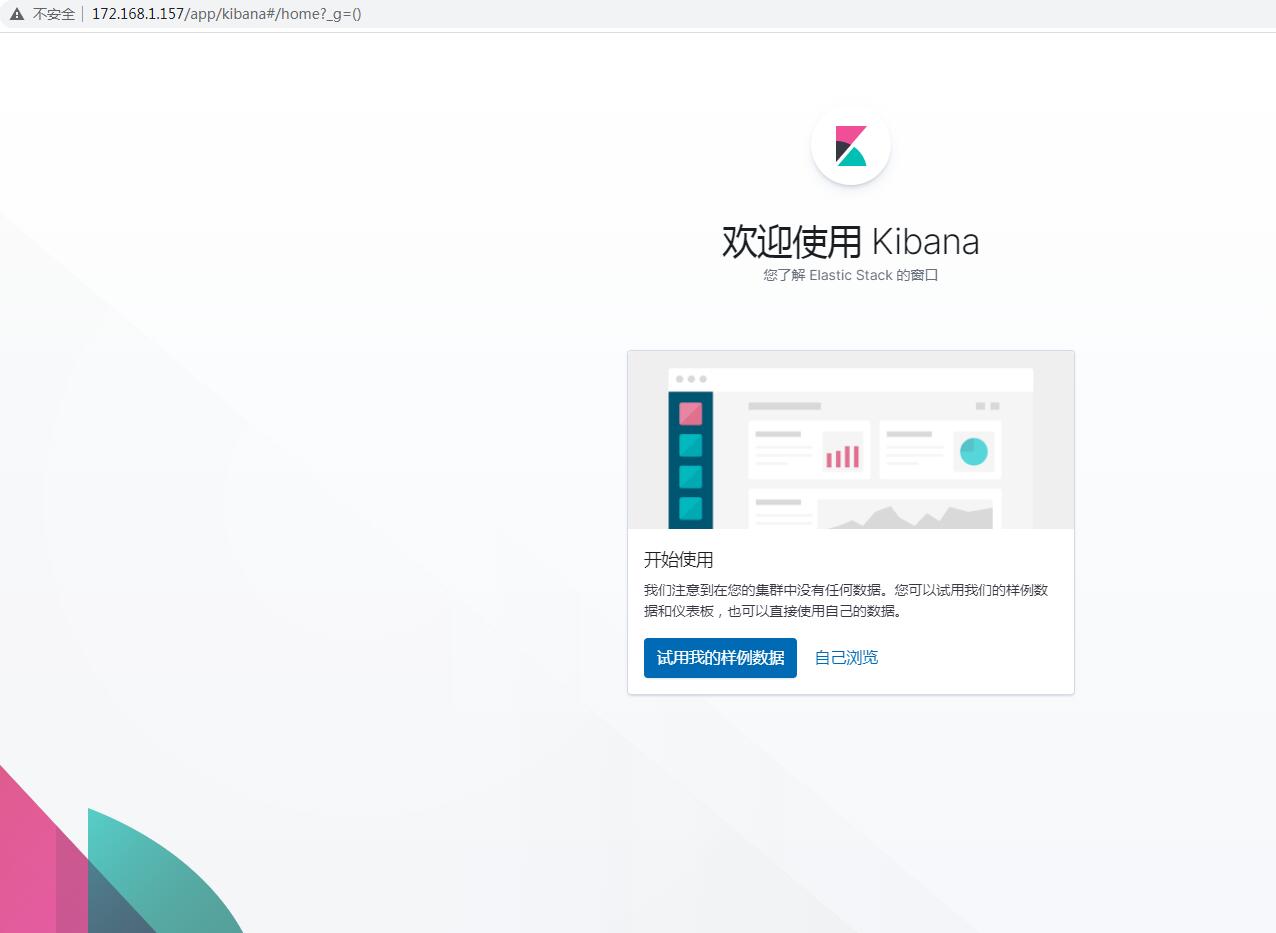Click the dashboard preview illustration
This screenshot has height=933, width=1276.
(x=851, y=440)
